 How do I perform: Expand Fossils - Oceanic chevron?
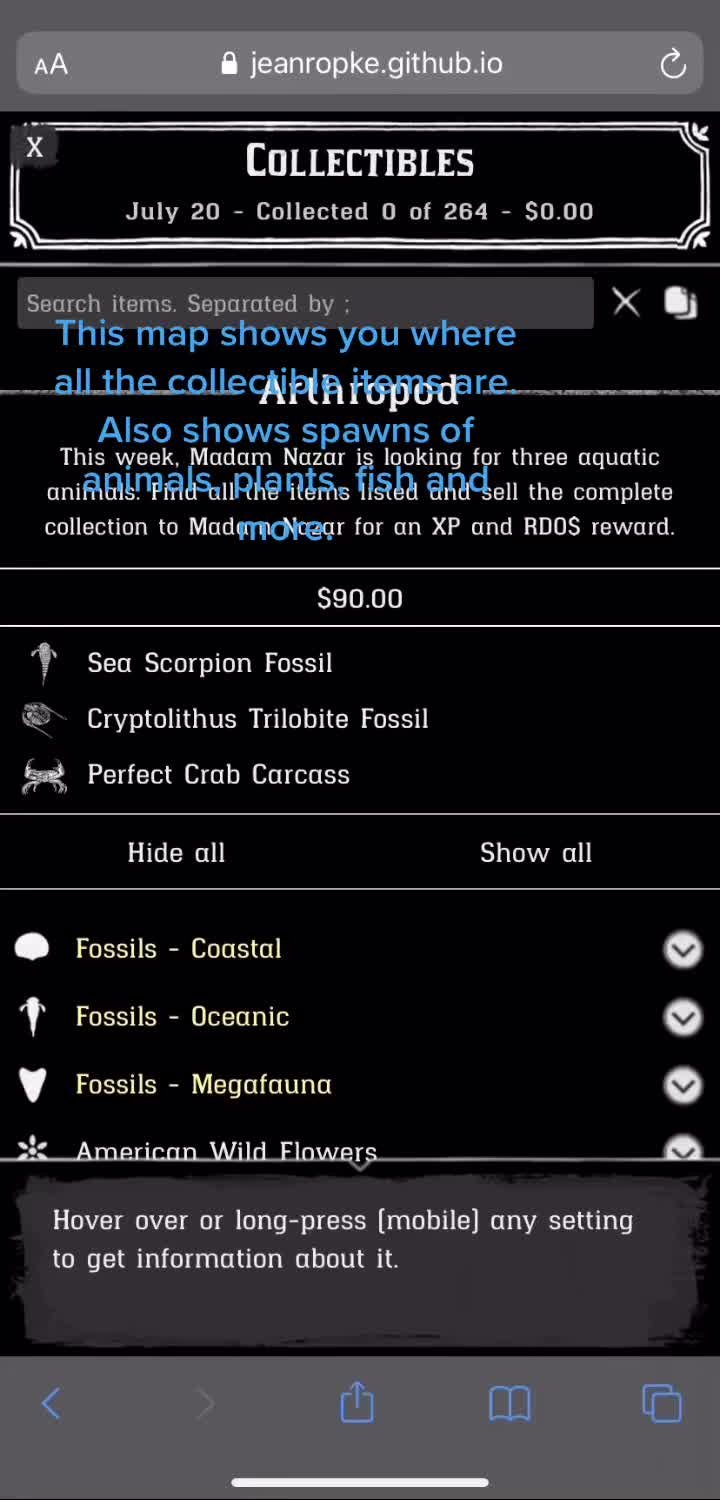click(683, 1017)
